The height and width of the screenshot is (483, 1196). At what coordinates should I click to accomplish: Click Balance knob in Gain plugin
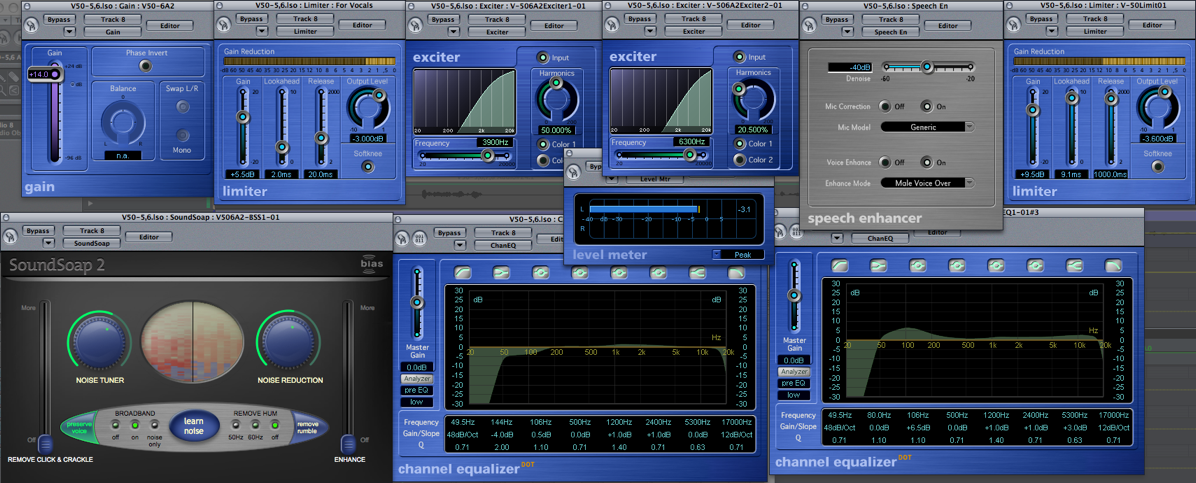point(122,122)
